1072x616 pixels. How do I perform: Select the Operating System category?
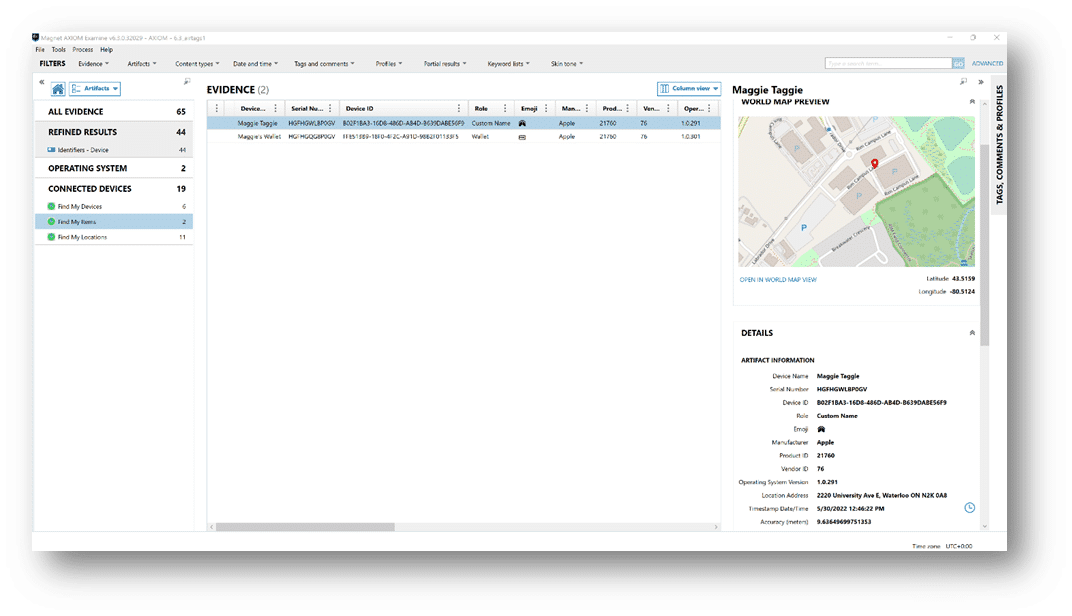(114, 168)
